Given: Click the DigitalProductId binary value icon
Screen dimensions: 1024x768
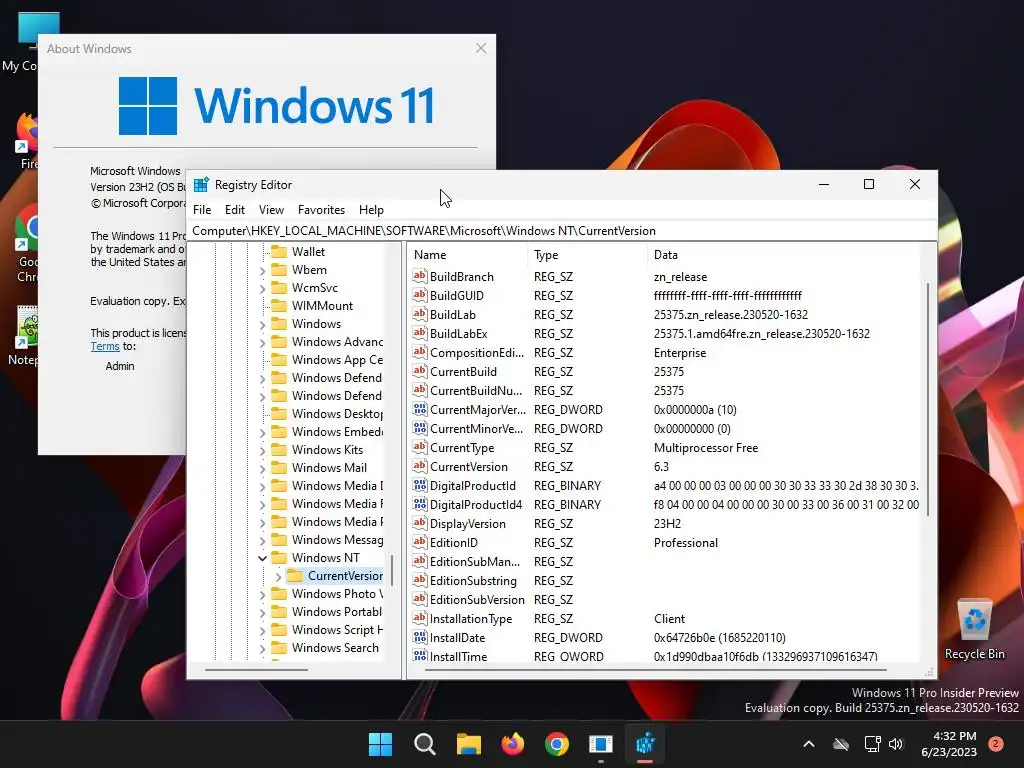Looking at the screenshot, I should click(419, 485).
